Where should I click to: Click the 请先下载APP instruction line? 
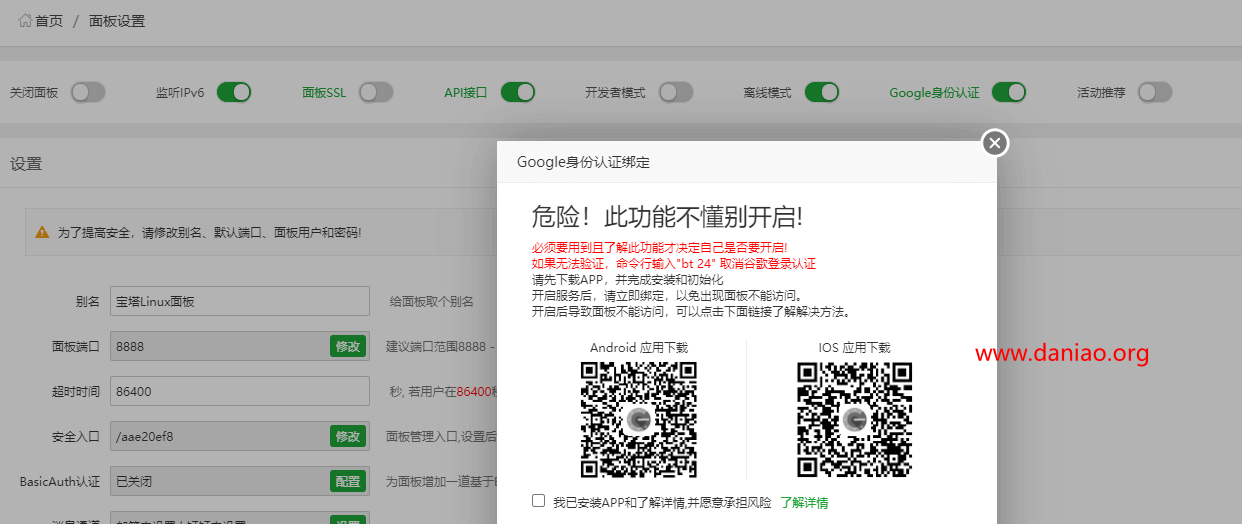(627, 279)
